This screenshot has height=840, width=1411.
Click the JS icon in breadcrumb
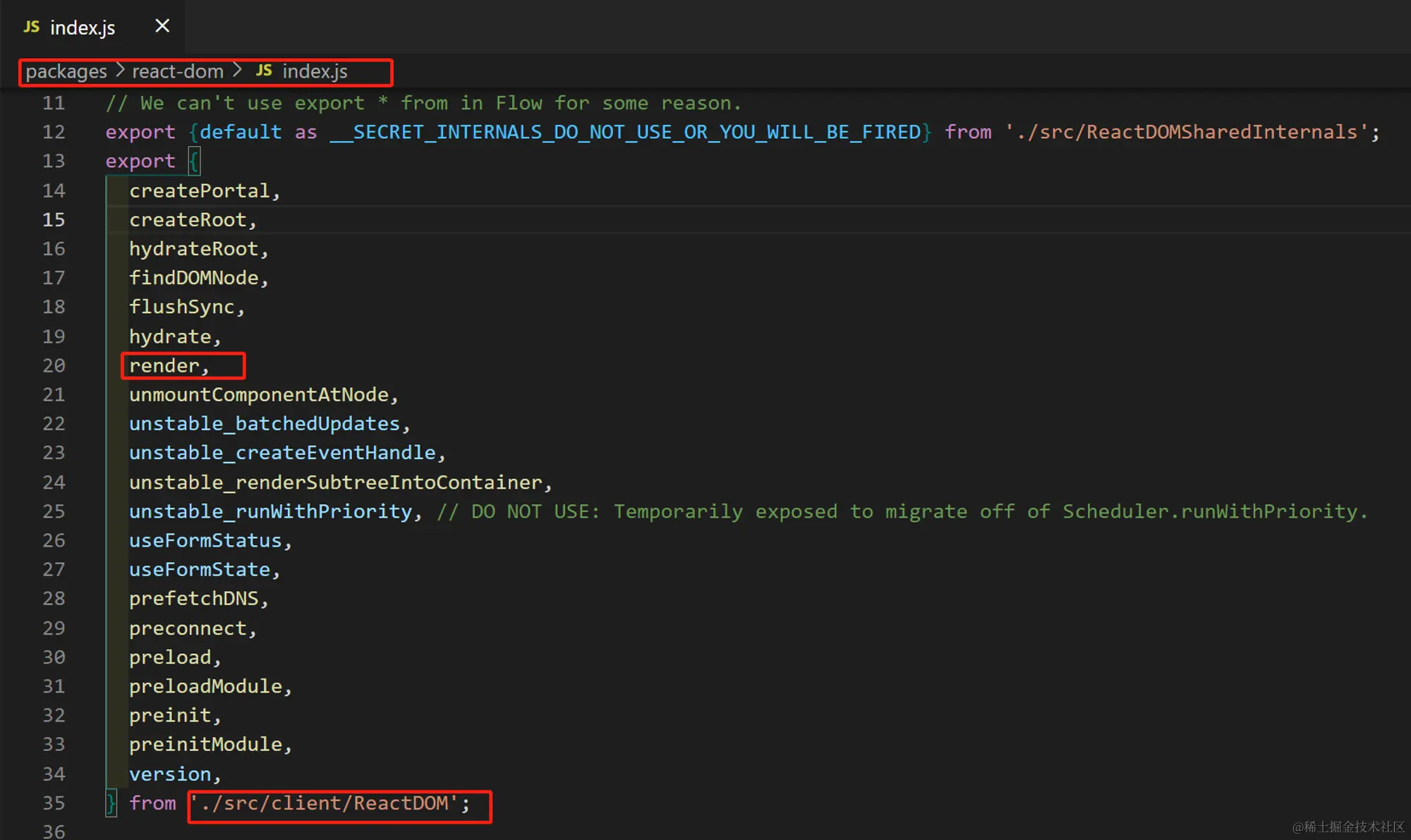coord(264,71)
